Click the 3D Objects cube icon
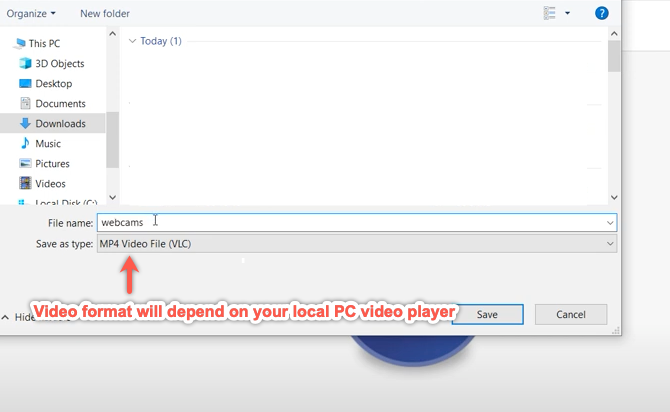Image resolution: width=670 pixels, height=412 pixels. [25, 63]
